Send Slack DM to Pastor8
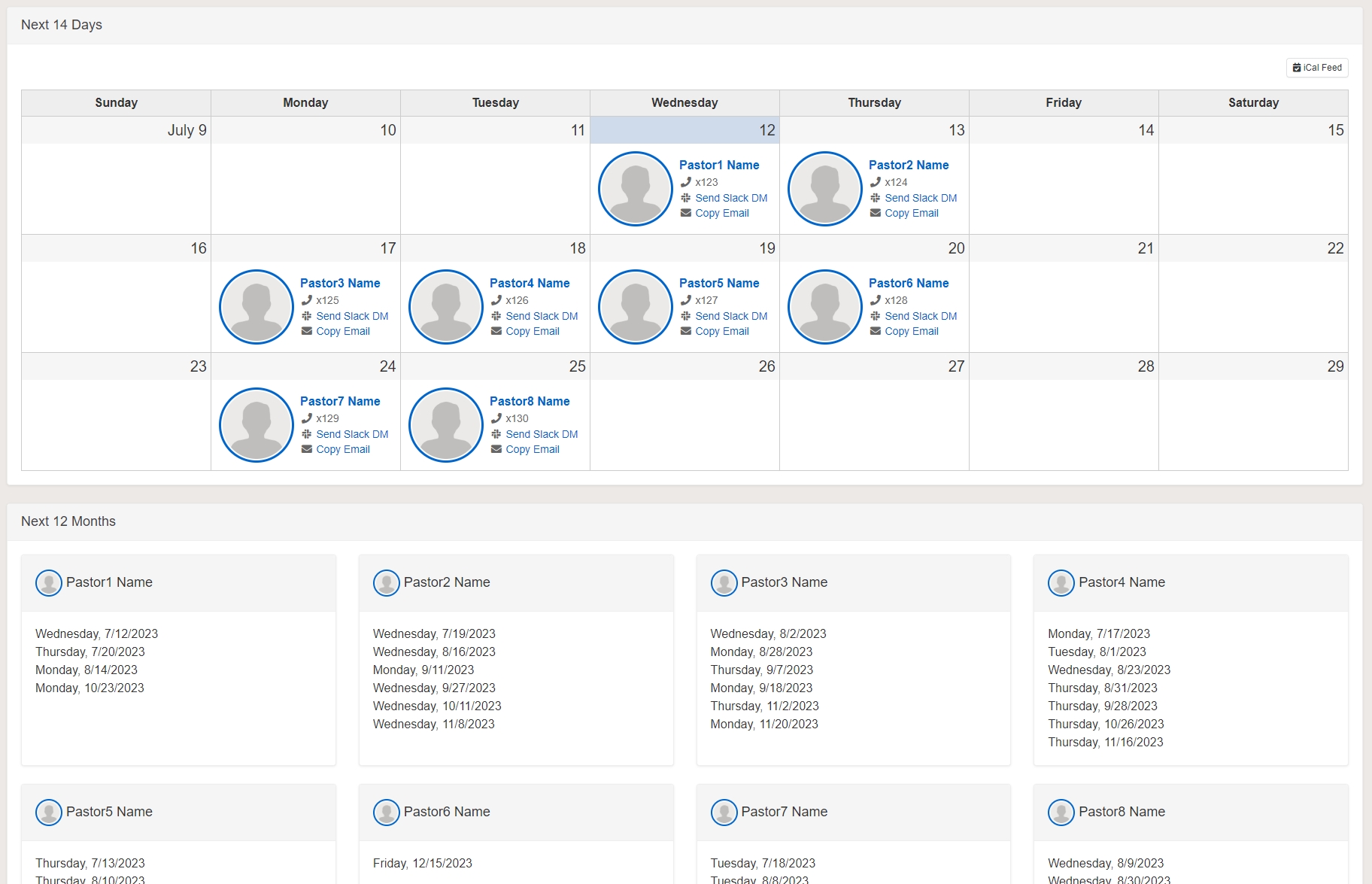 point(542,434)
